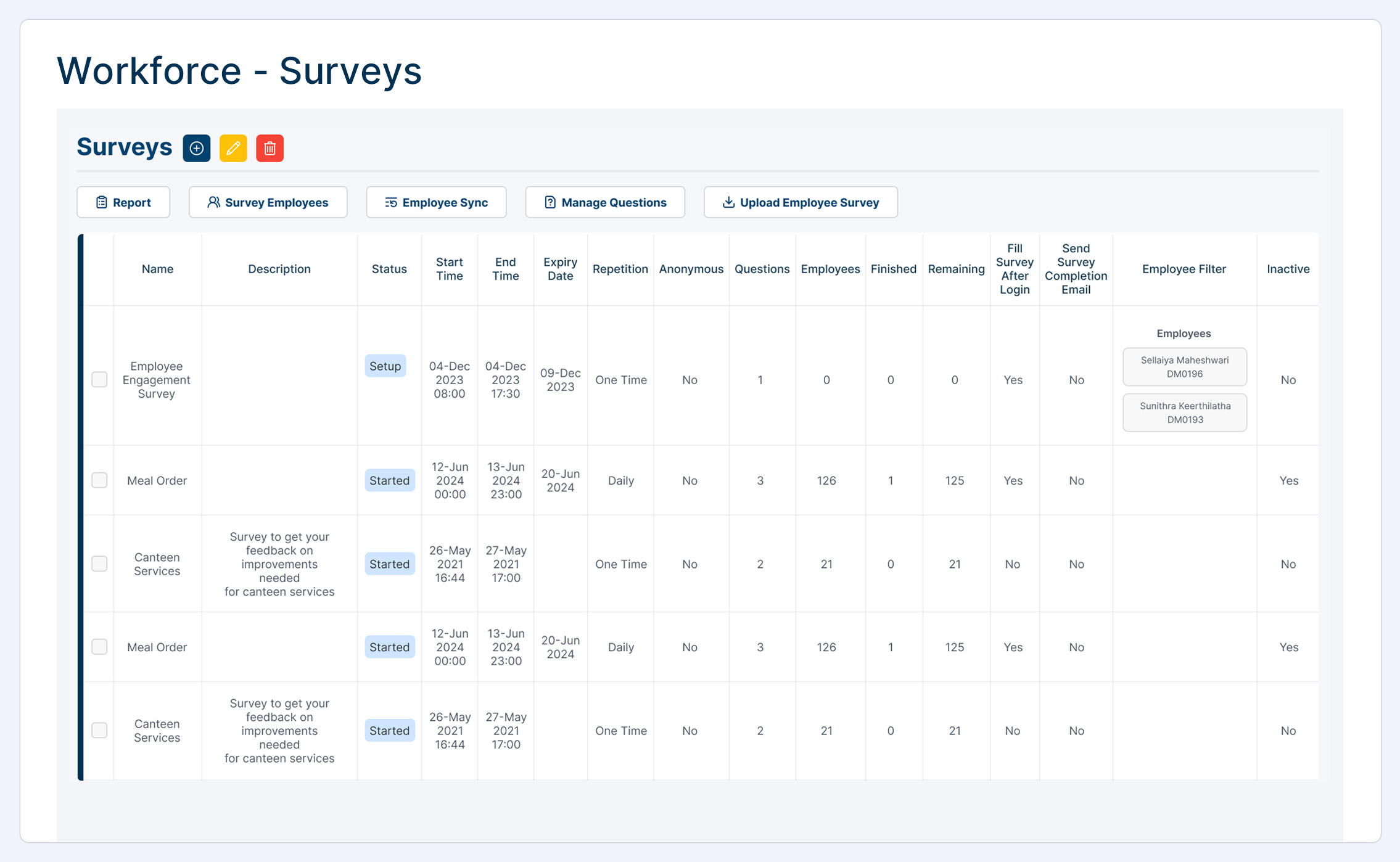The width and height of the screenshot is (1400, 862).
Task: Click the red delete trash icon
Action: click(270, 148)
